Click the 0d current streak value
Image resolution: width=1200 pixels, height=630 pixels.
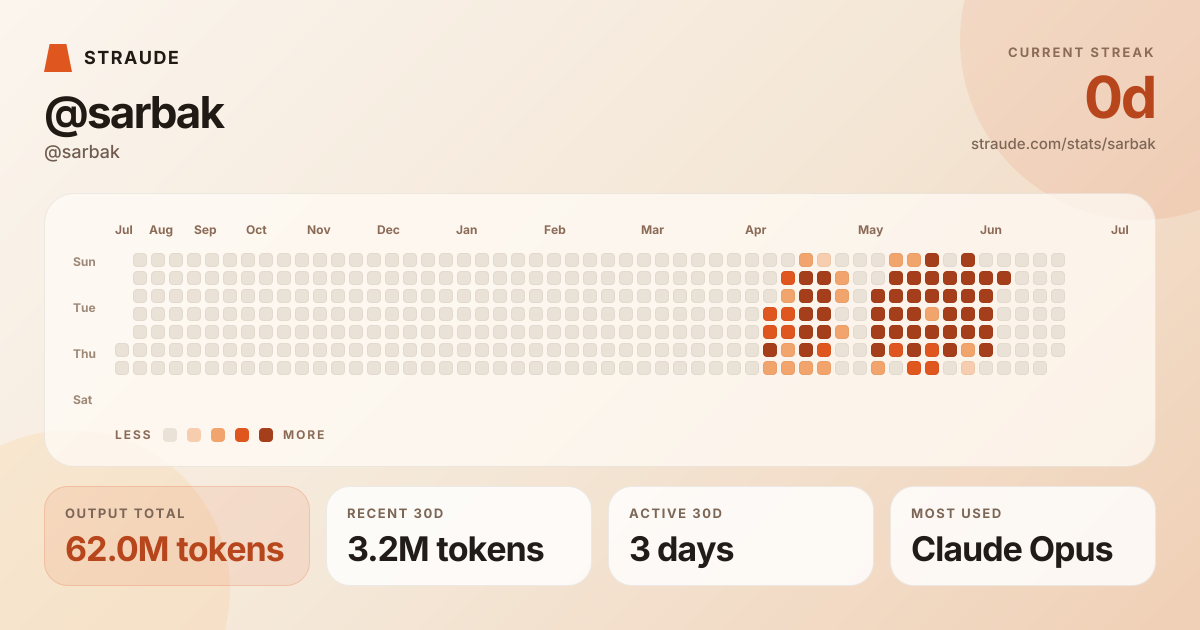coord(1120,98)
